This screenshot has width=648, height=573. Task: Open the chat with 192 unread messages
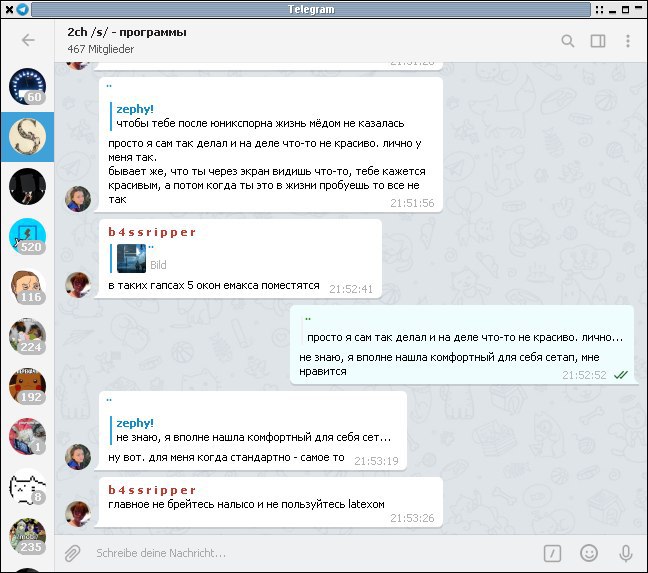pyautogui.click(x=27, y=386)
